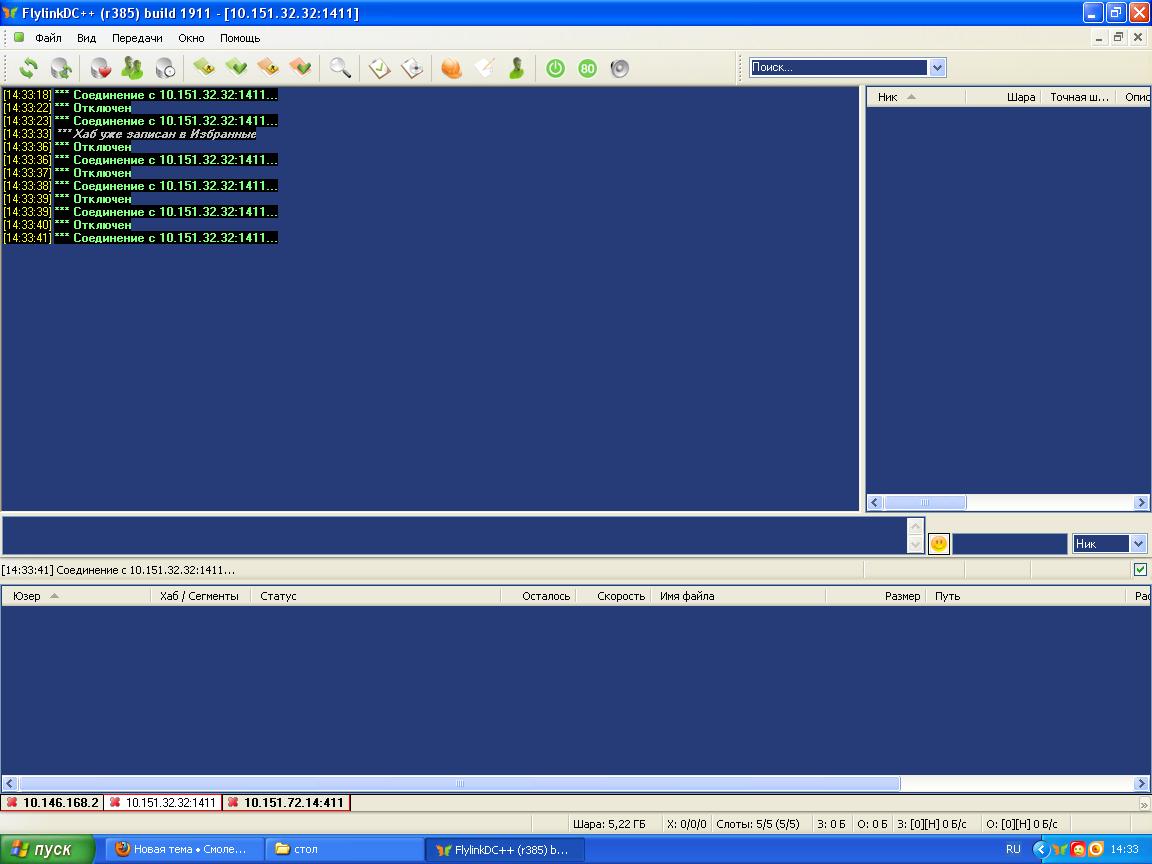Screen dimensions: 1152x864
Task: Switch to taskbar Новая тема Firefox window
Action: coord(184,849)
